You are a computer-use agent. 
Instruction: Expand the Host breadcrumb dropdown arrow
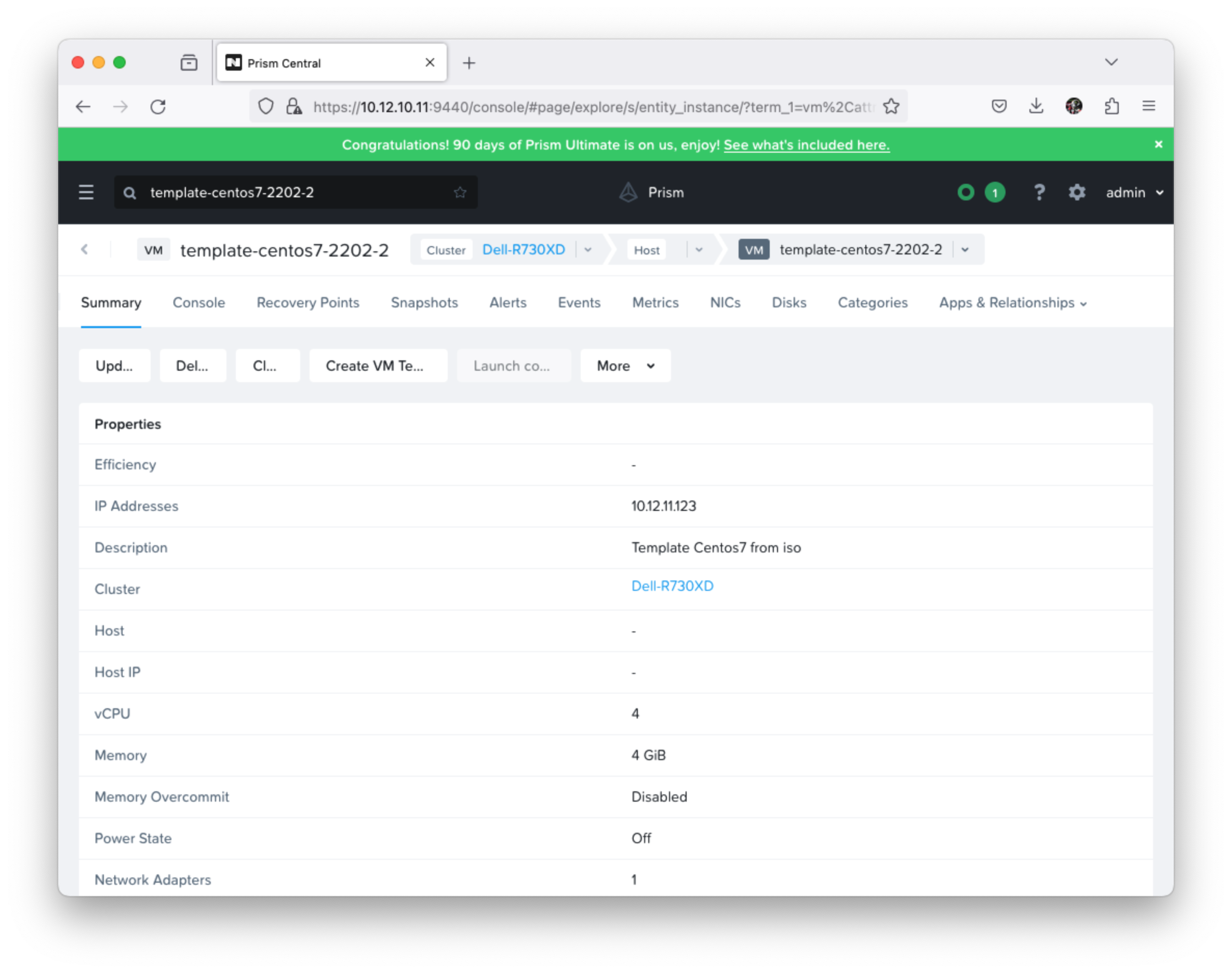pos(699,250)
